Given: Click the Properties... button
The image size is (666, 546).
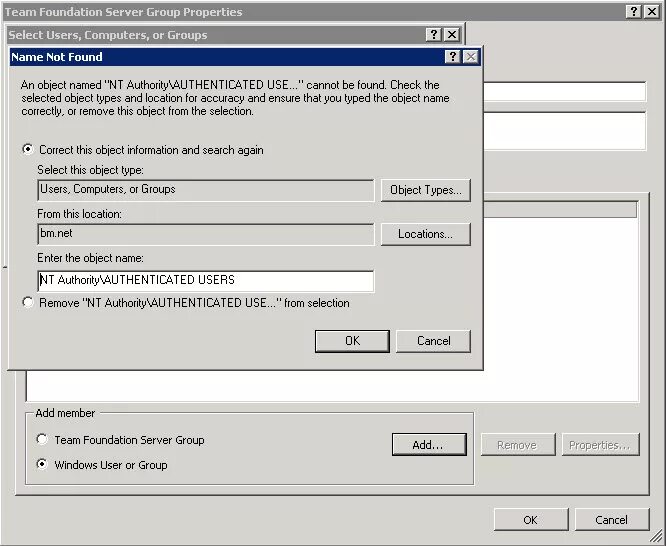Looking at the screenshot, I should [x=600, y=444].
